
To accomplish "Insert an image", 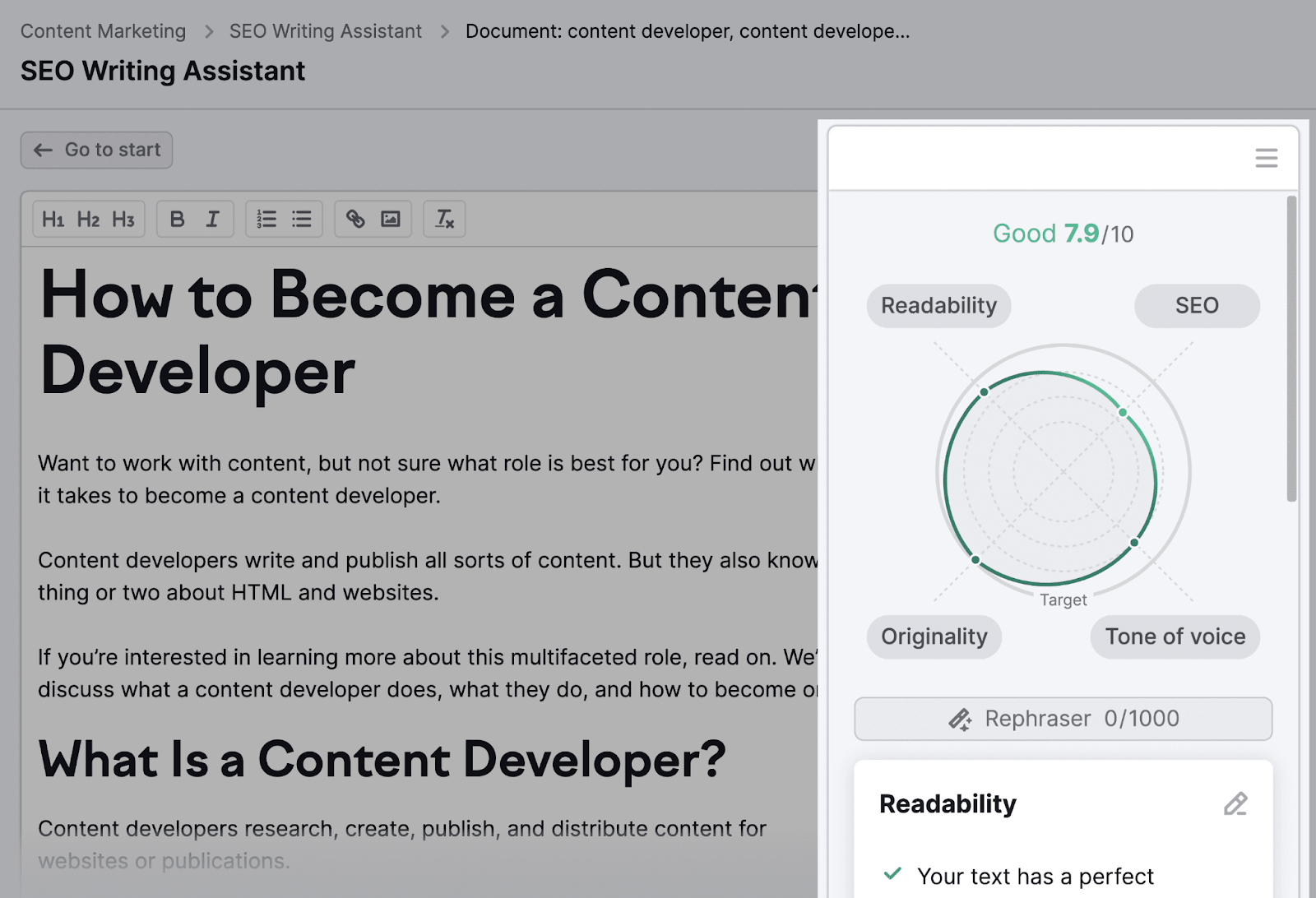I will (391, 220).
